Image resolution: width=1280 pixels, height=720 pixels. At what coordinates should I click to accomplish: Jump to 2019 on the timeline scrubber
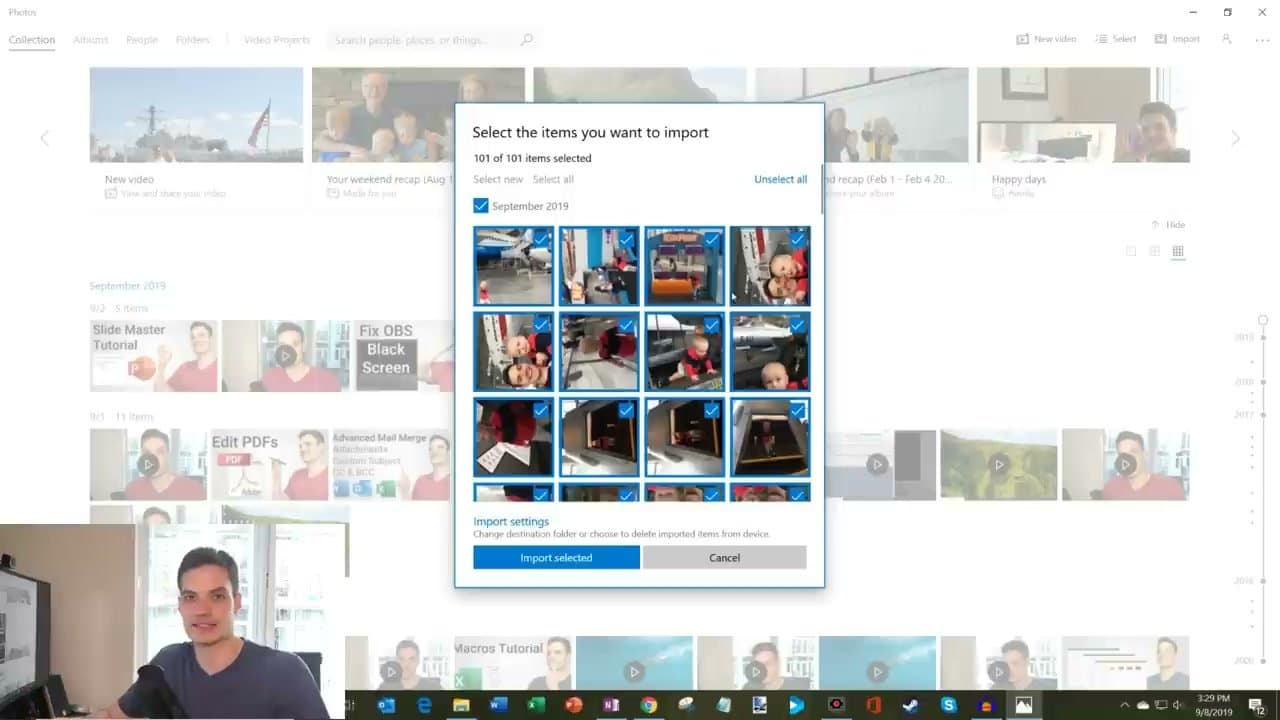click(1244, 338)
